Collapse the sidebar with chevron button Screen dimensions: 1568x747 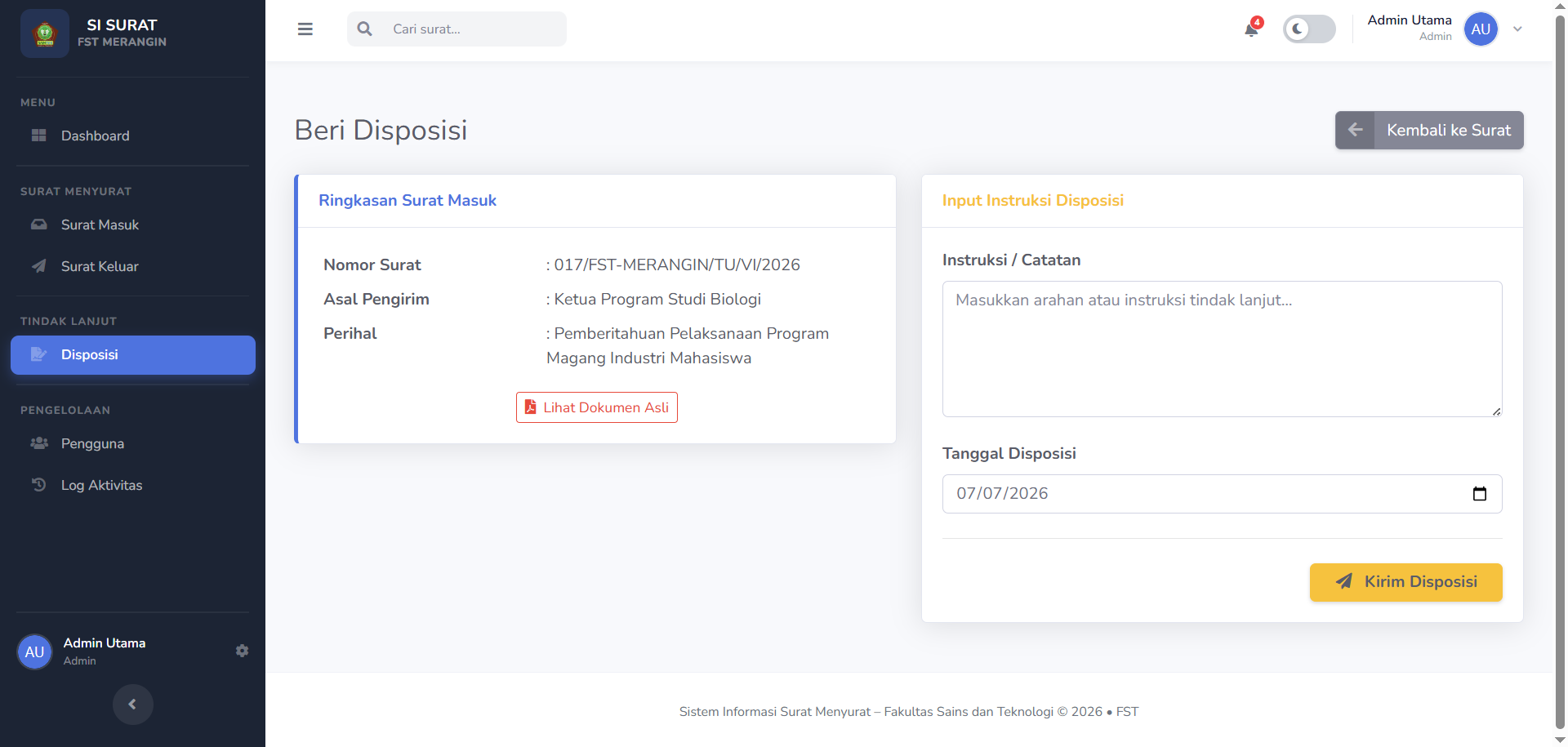pyautogui.click(x=132, y=704)
